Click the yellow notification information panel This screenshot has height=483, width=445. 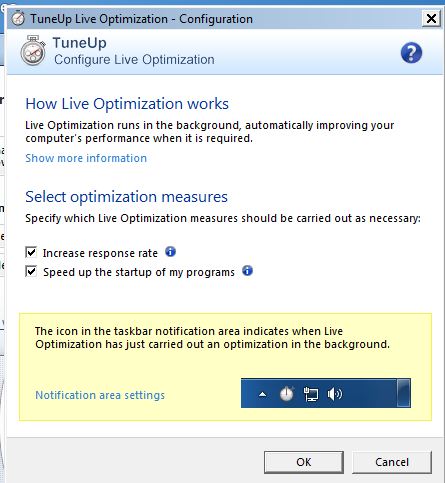coord(225,367)
